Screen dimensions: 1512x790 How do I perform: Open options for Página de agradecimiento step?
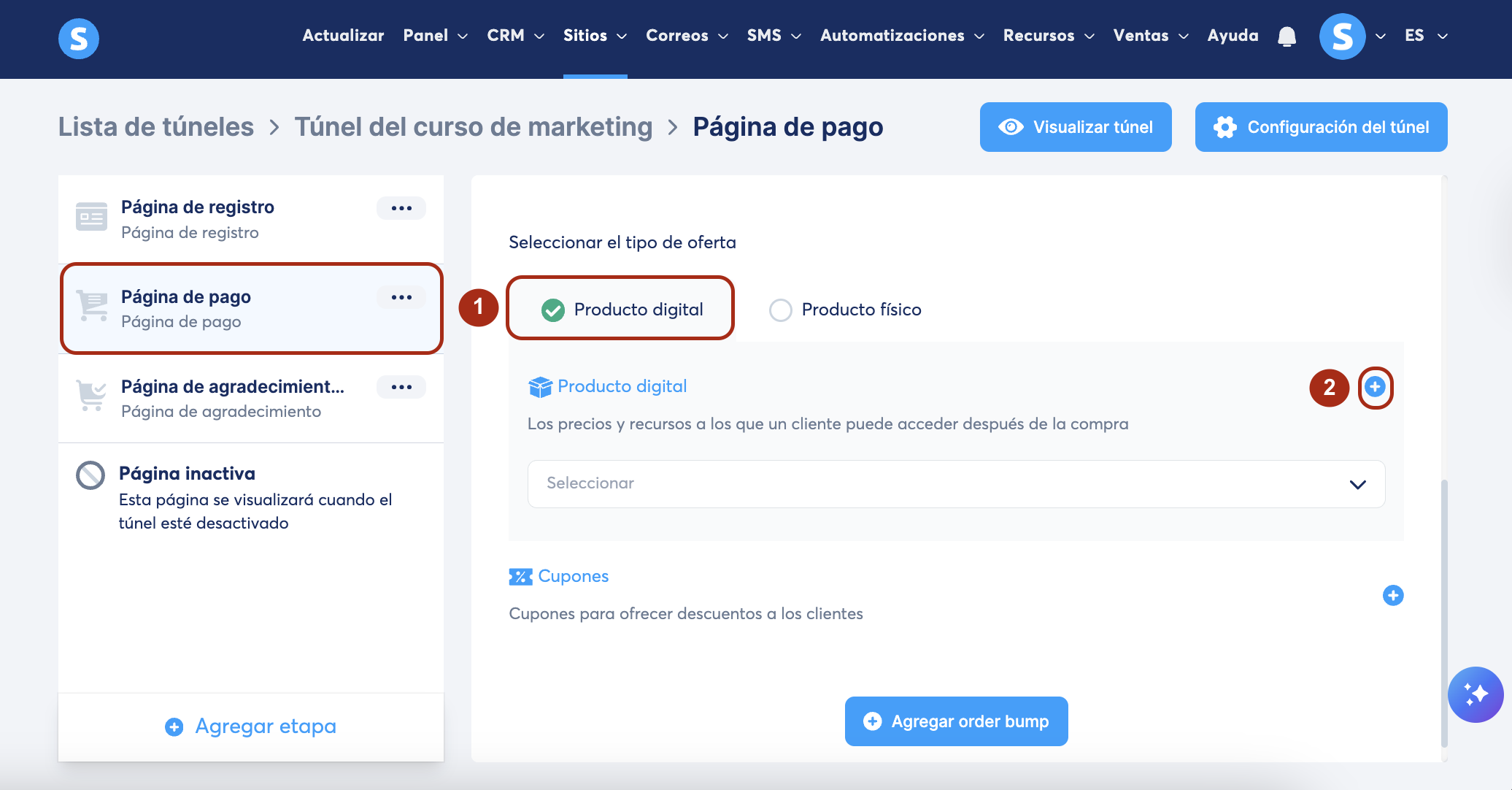click(401, 387)
